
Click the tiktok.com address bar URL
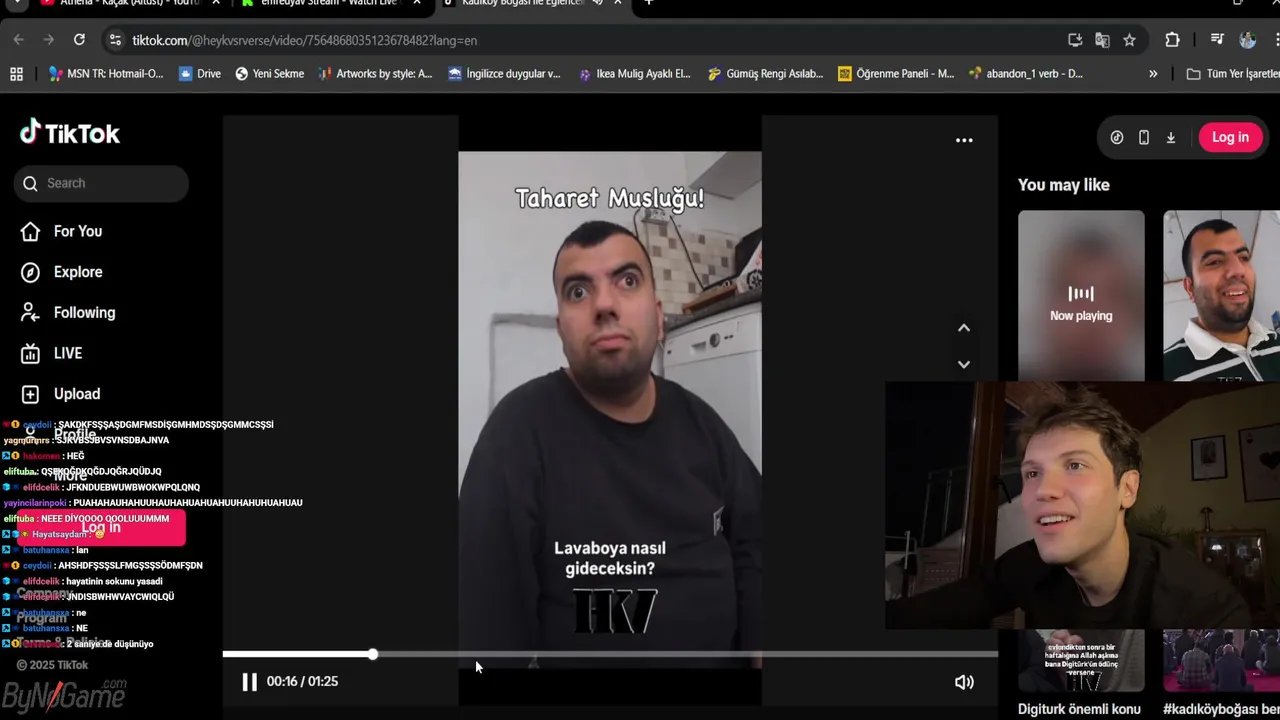(x=304, y=41)
